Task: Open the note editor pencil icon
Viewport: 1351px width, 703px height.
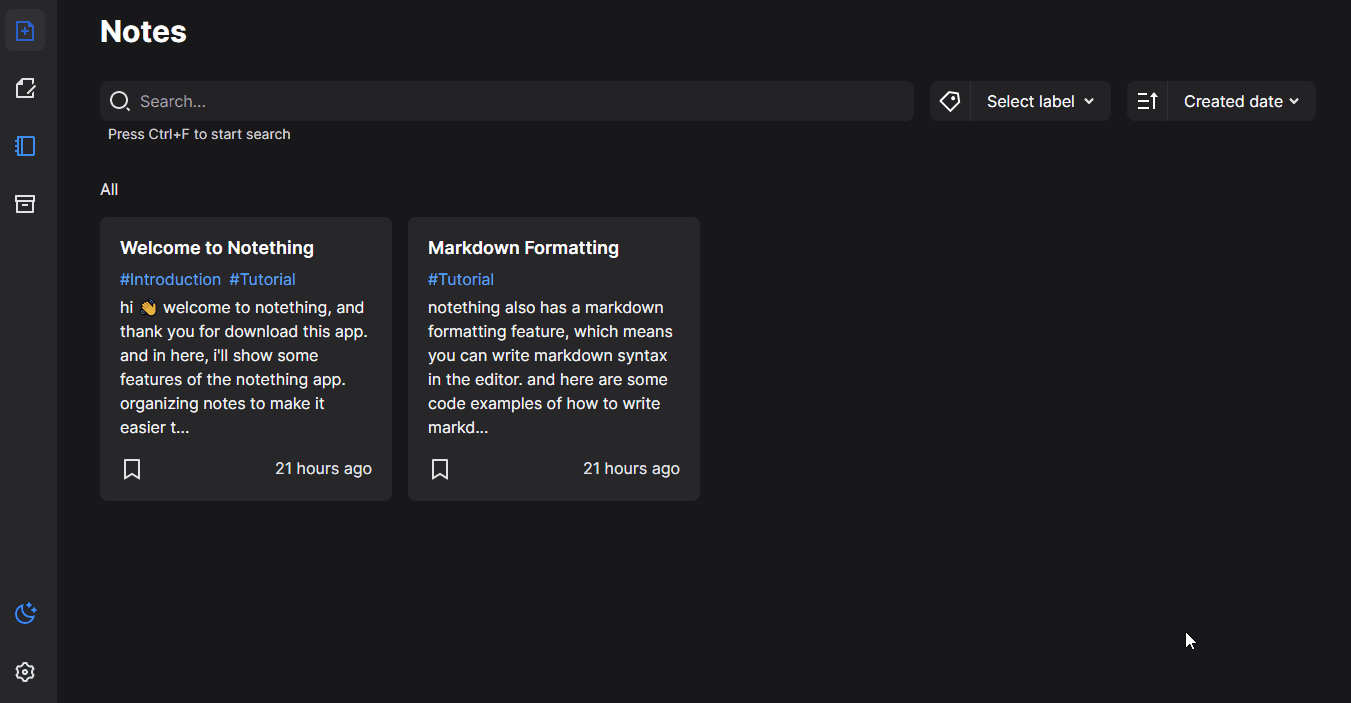Action: (x=25, y=88)
